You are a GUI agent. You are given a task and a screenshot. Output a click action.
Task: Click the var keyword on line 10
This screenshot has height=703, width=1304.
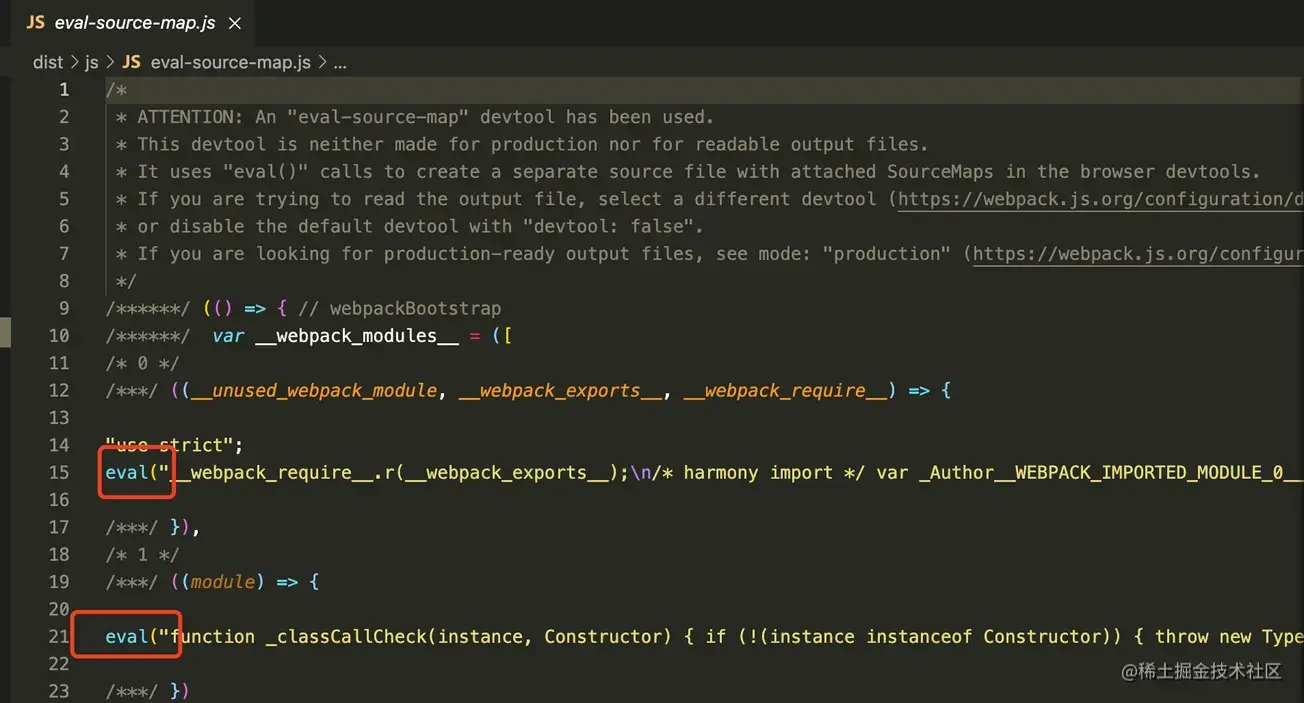click(228, 336)
